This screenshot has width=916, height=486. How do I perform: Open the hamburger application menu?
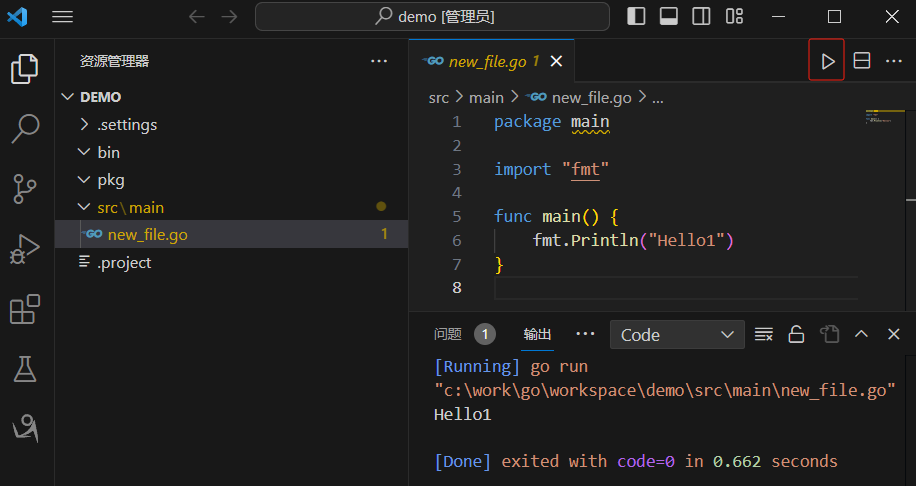[62, 16]
